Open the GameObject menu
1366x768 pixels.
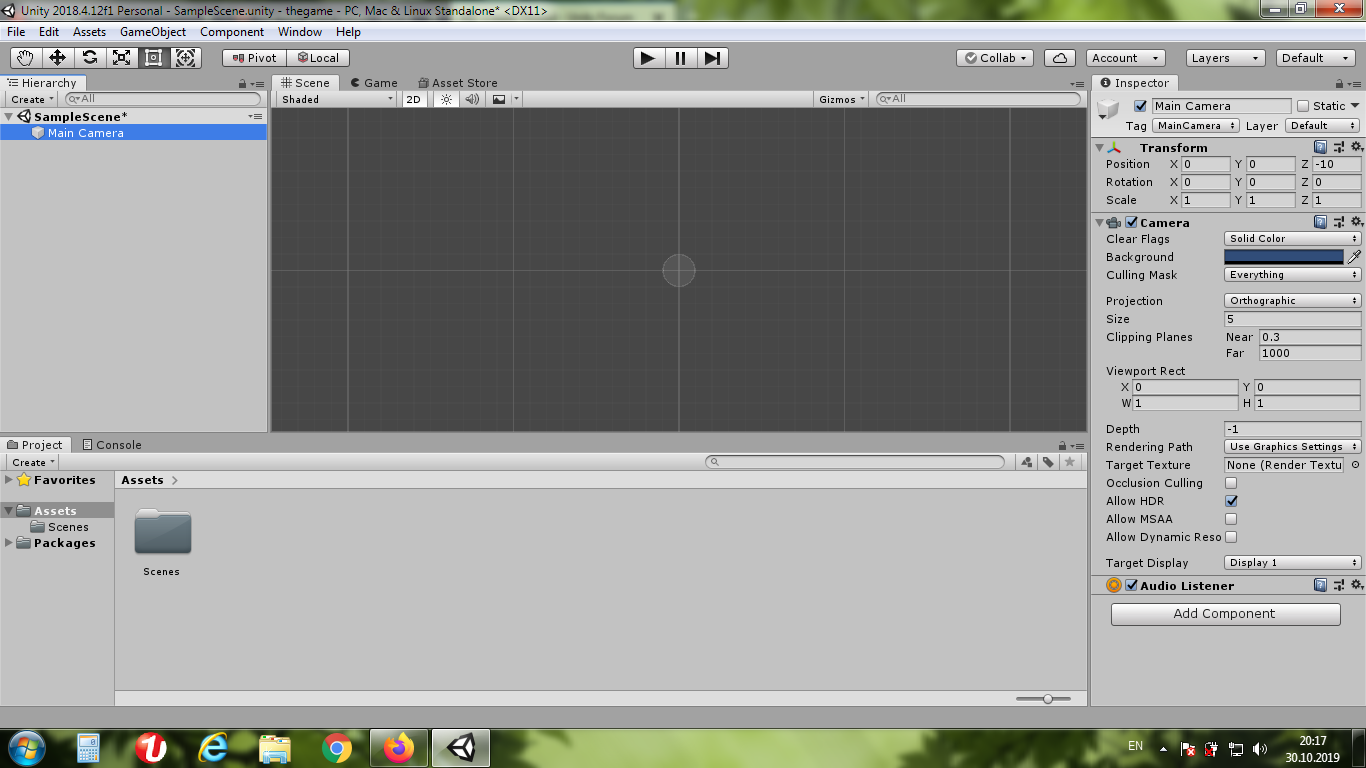(x=153, y=32)
